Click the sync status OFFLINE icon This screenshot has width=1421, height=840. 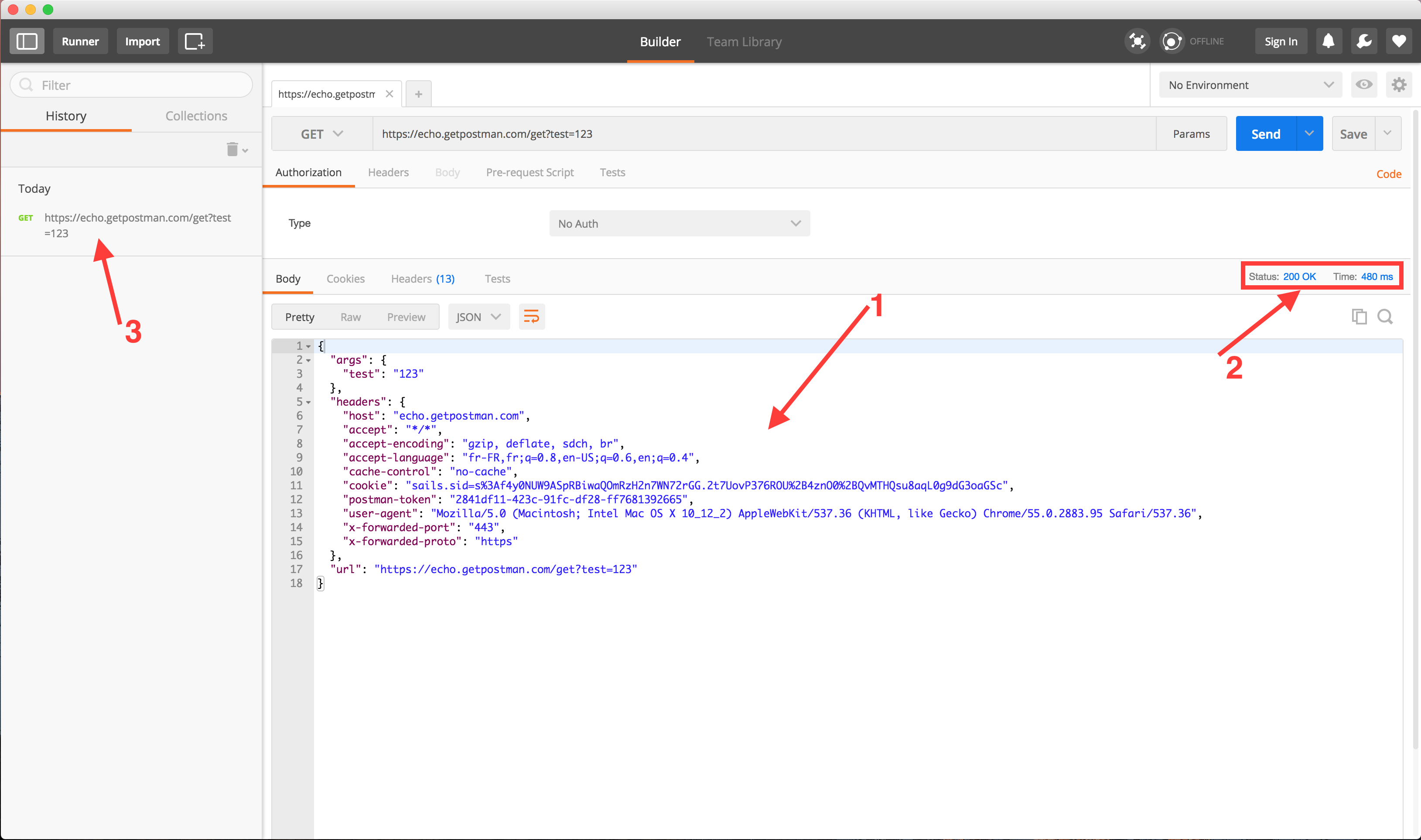[x=1172, y=41]
